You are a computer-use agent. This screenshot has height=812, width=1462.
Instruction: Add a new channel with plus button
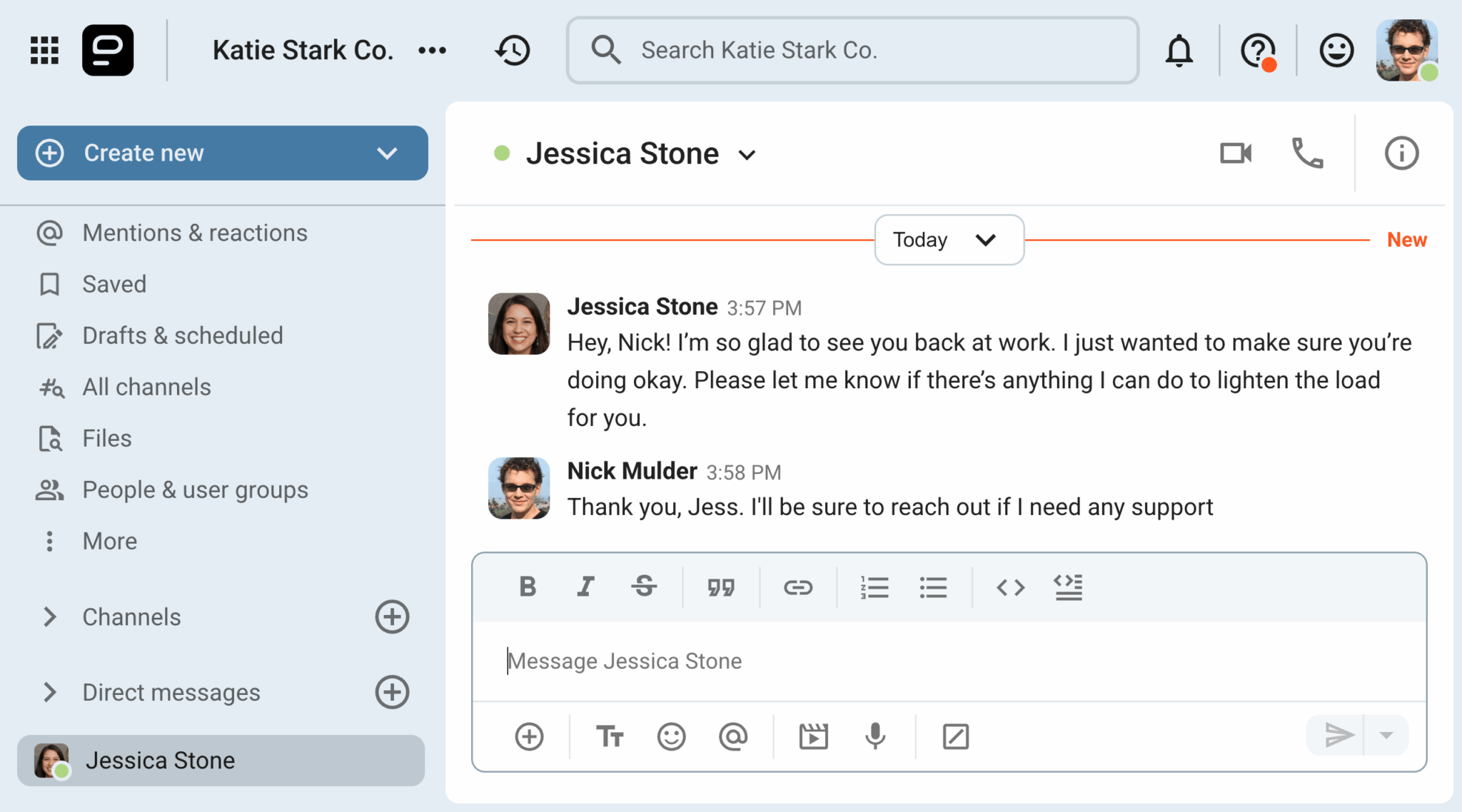(392, 617)
